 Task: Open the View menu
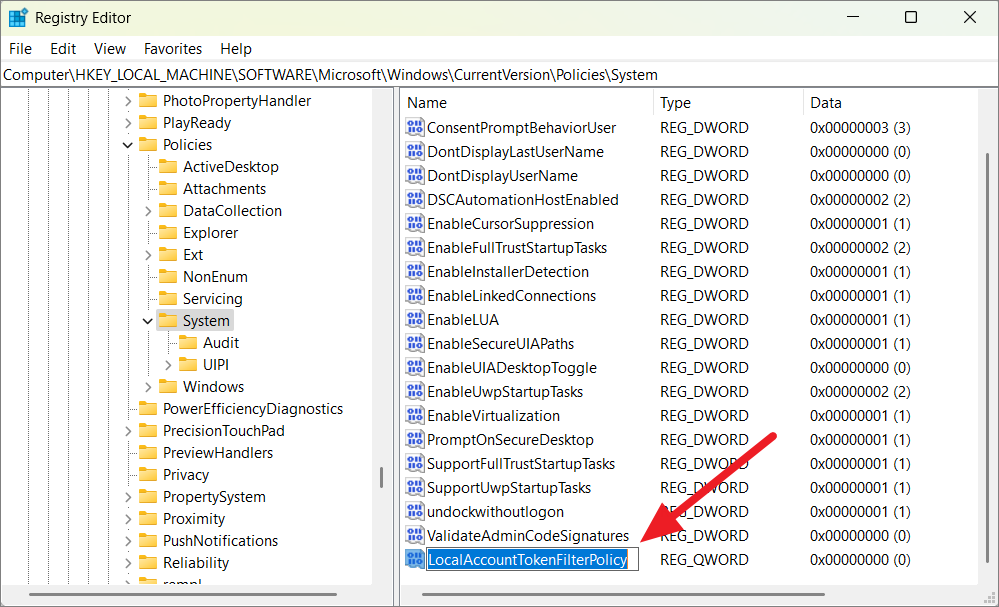[x=110, y=49]
